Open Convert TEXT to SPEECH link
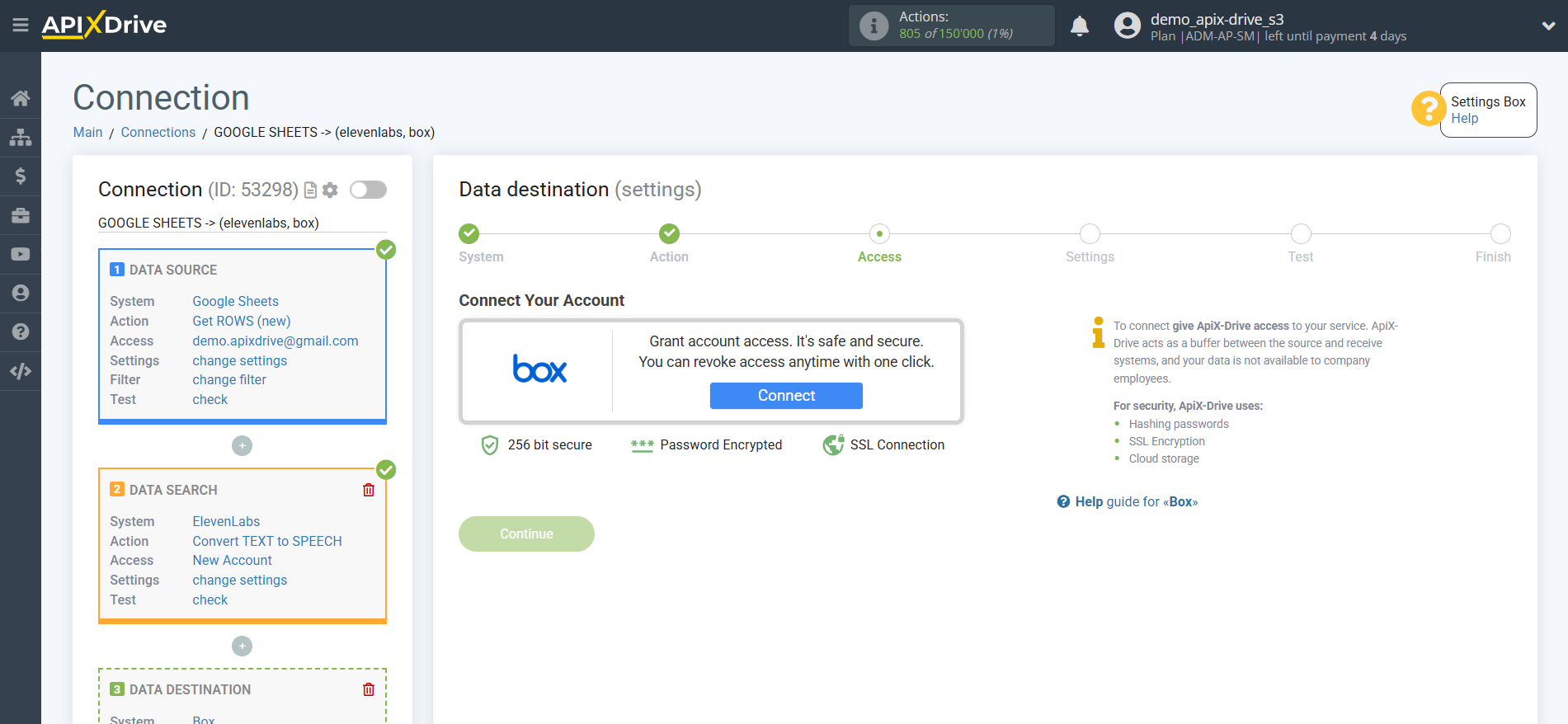 (267, 541)
